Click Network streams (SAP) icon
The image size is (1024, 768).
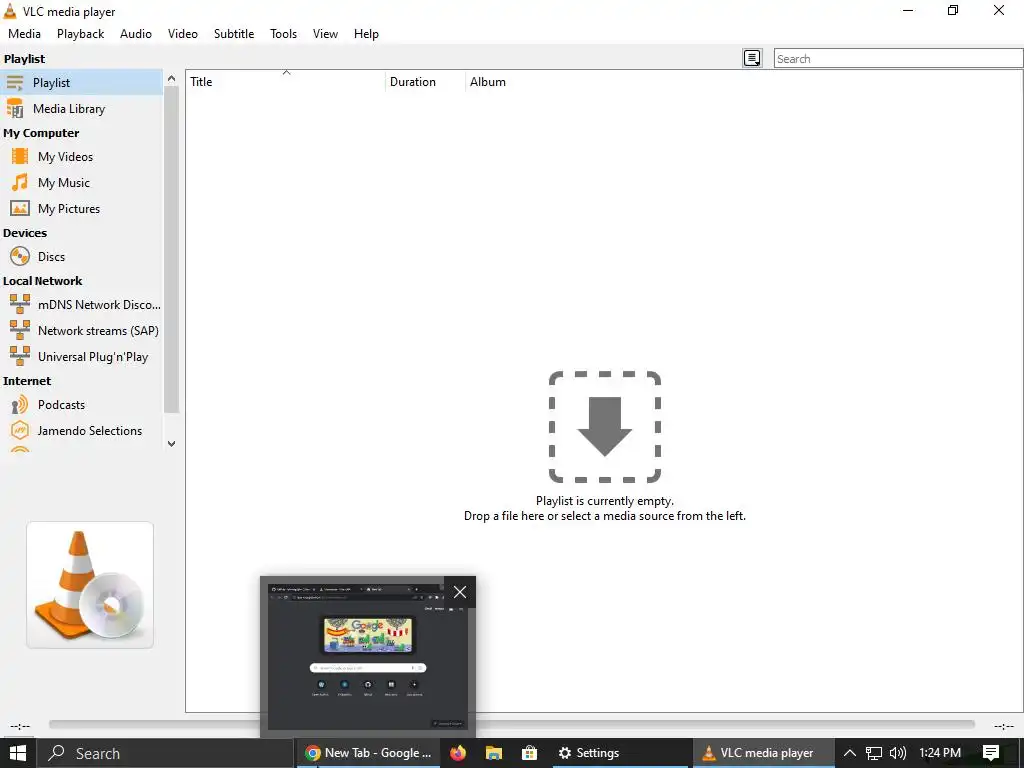point(20,330)
